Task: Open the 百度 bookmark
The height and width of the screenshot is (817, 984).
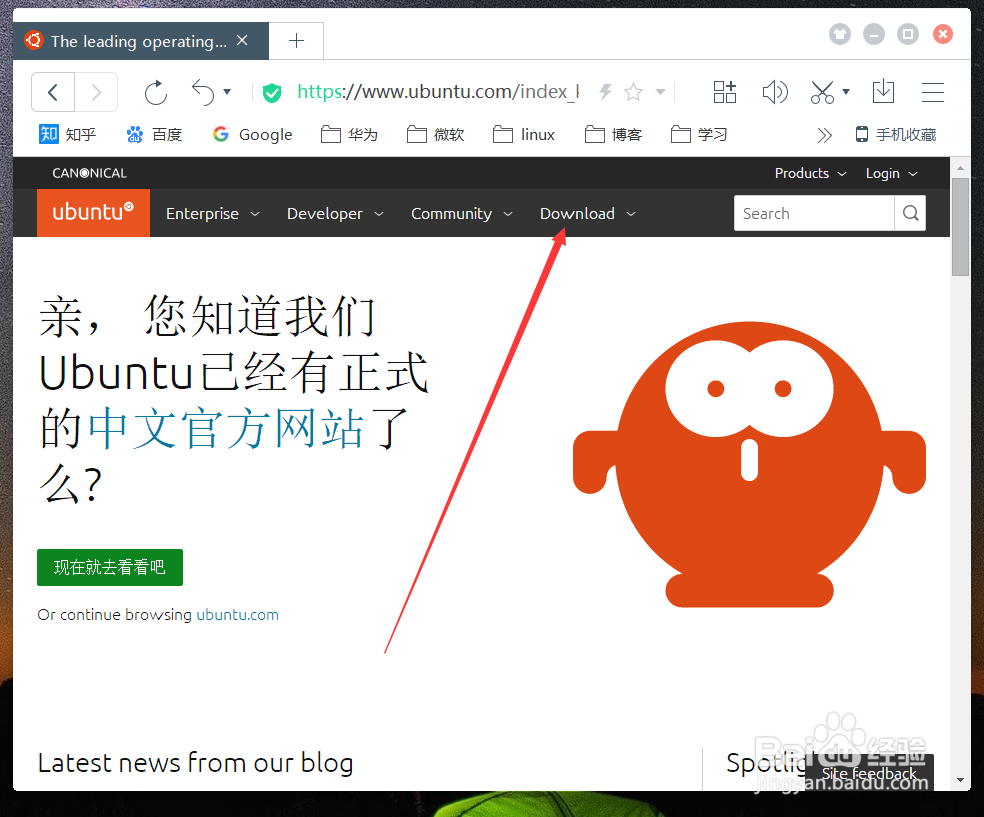Action: click(x=154, y=134)
